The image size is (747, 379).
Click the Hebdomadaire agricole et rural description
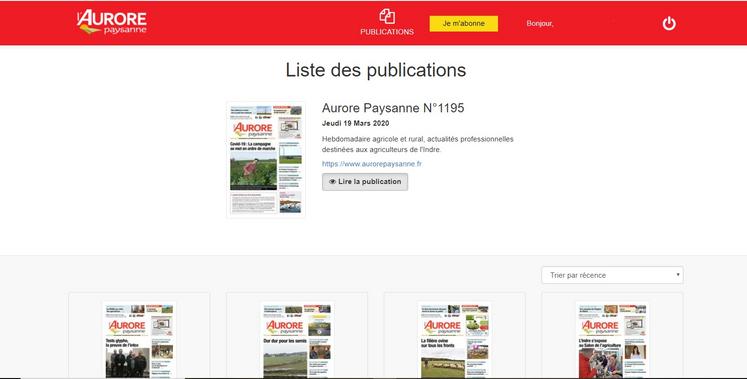(418, 144)
